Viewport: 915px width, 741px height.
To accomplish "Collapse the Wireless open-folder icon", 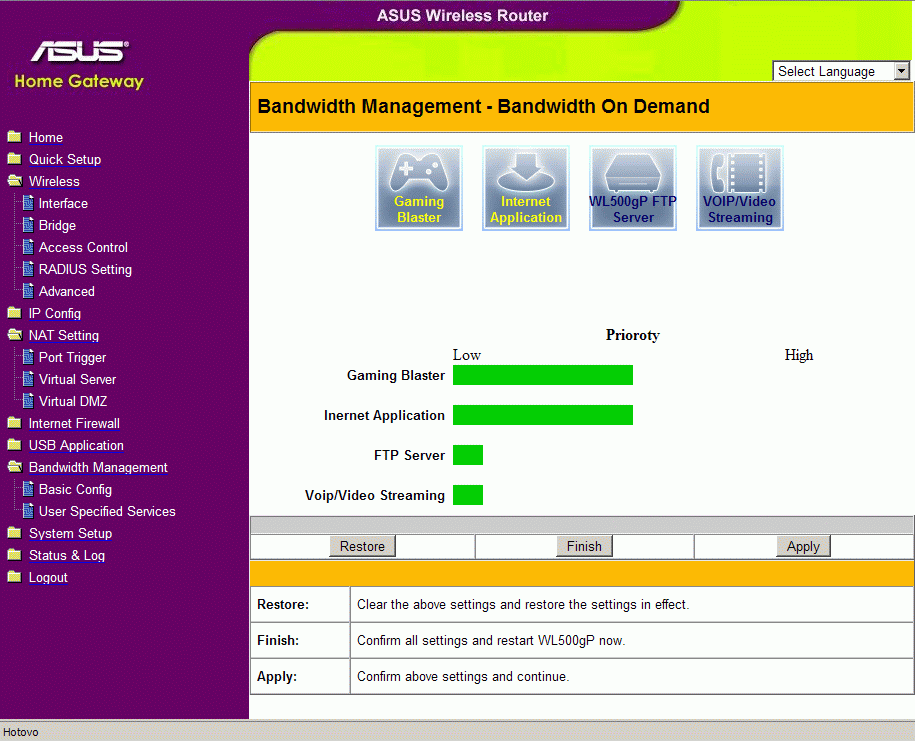I will 15,181.
